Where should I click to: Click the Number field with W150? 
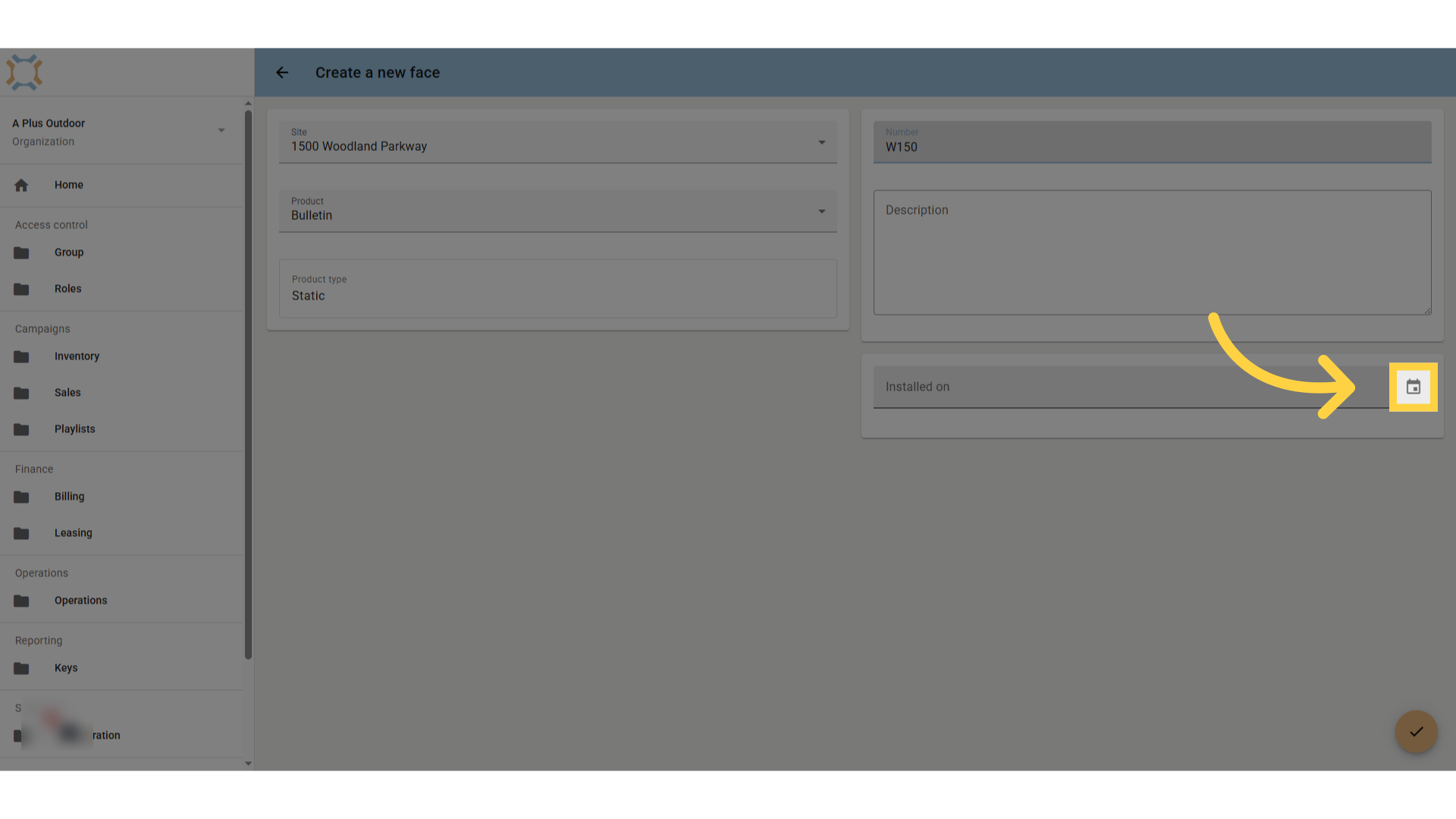pos(1152,143)
